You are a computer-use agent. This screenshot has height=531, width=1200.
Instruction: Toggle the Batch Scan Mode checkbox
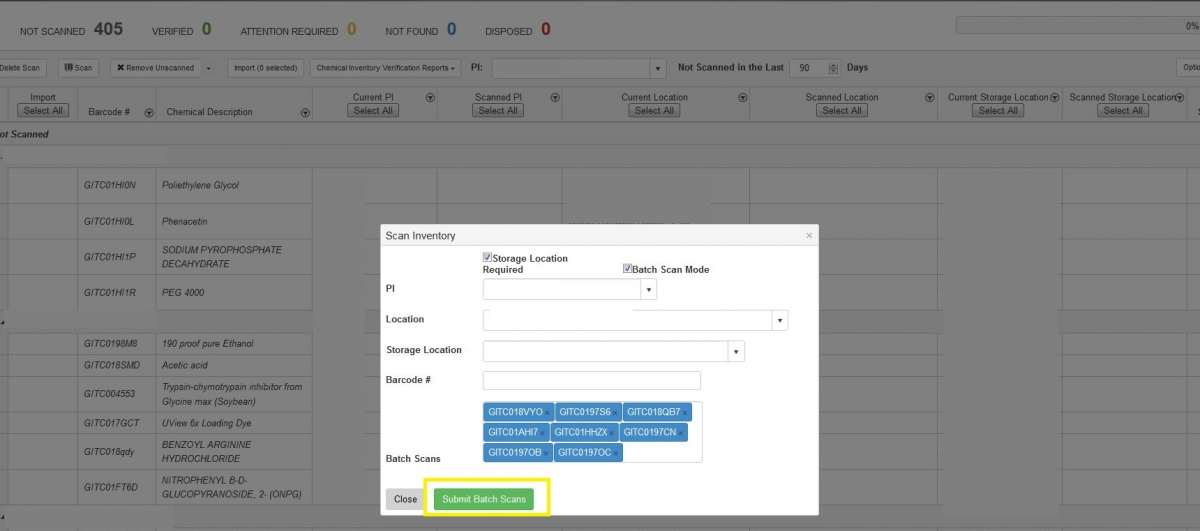(627, 268)
